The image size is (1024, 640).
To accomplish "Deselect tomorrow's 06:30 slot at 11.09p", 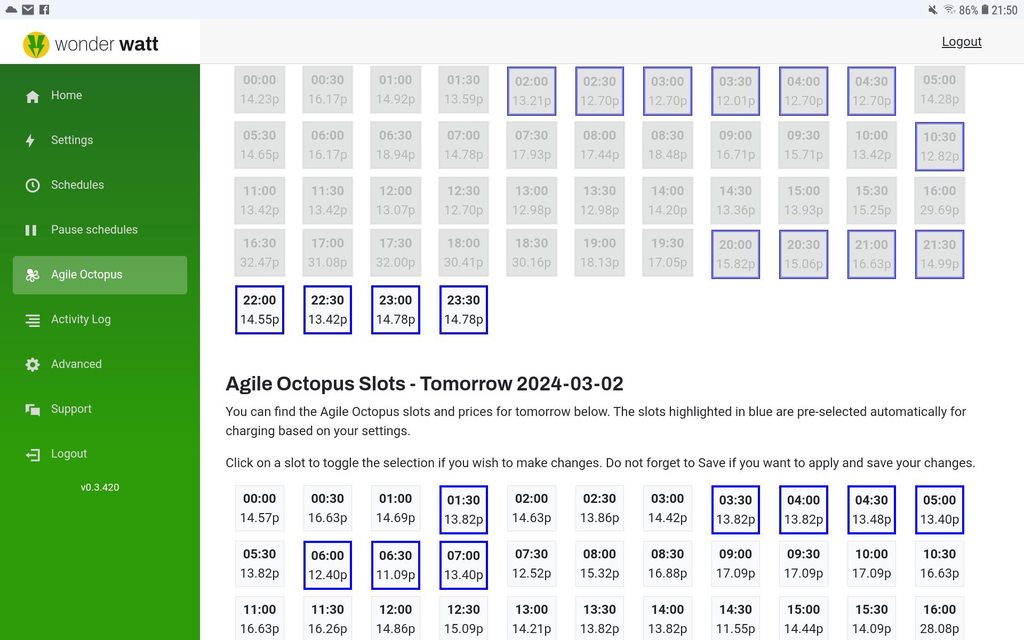I will (395, 565).
